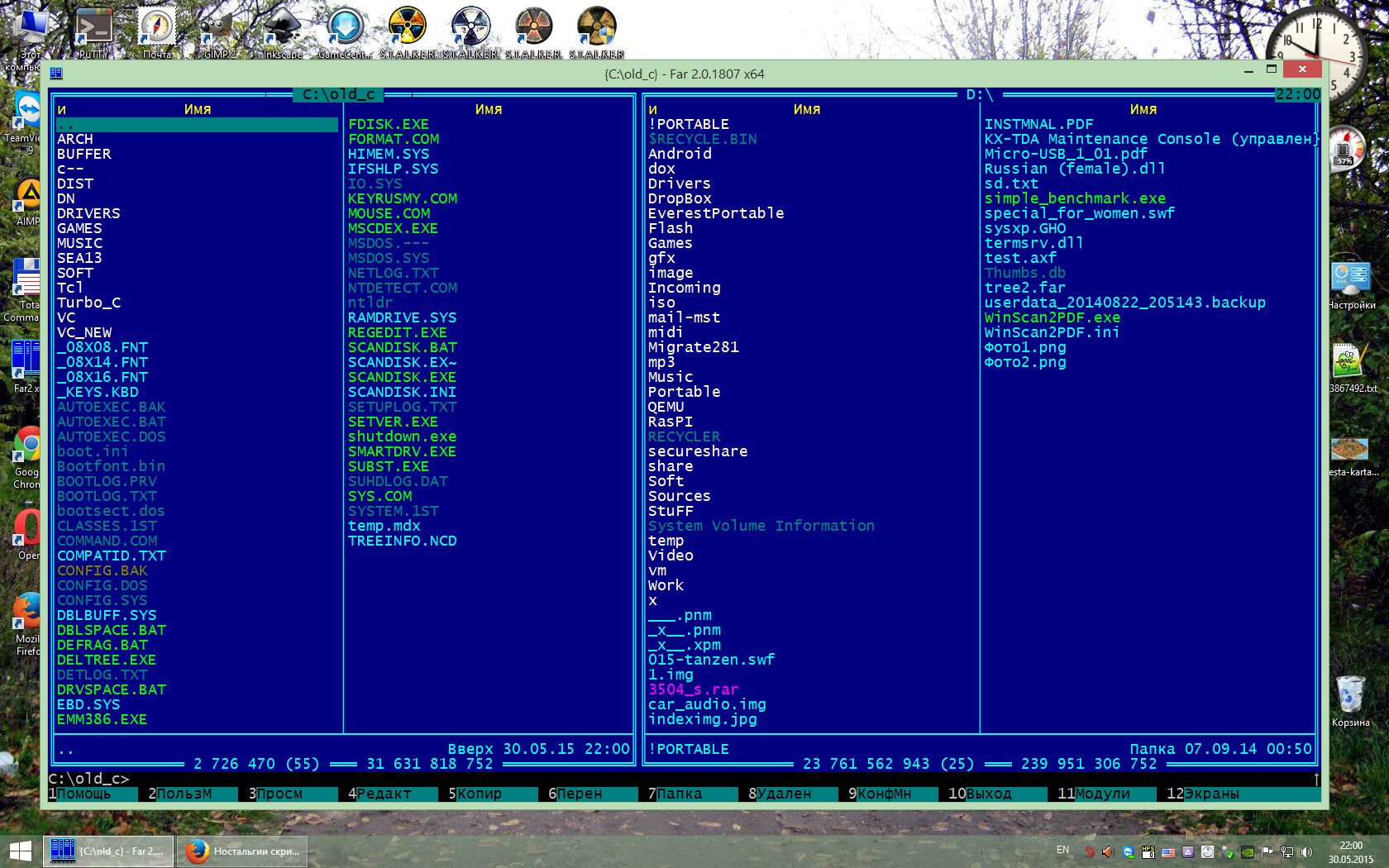
Task: Click the C:\old_c left panel title
Action: (x=339, y=94)
